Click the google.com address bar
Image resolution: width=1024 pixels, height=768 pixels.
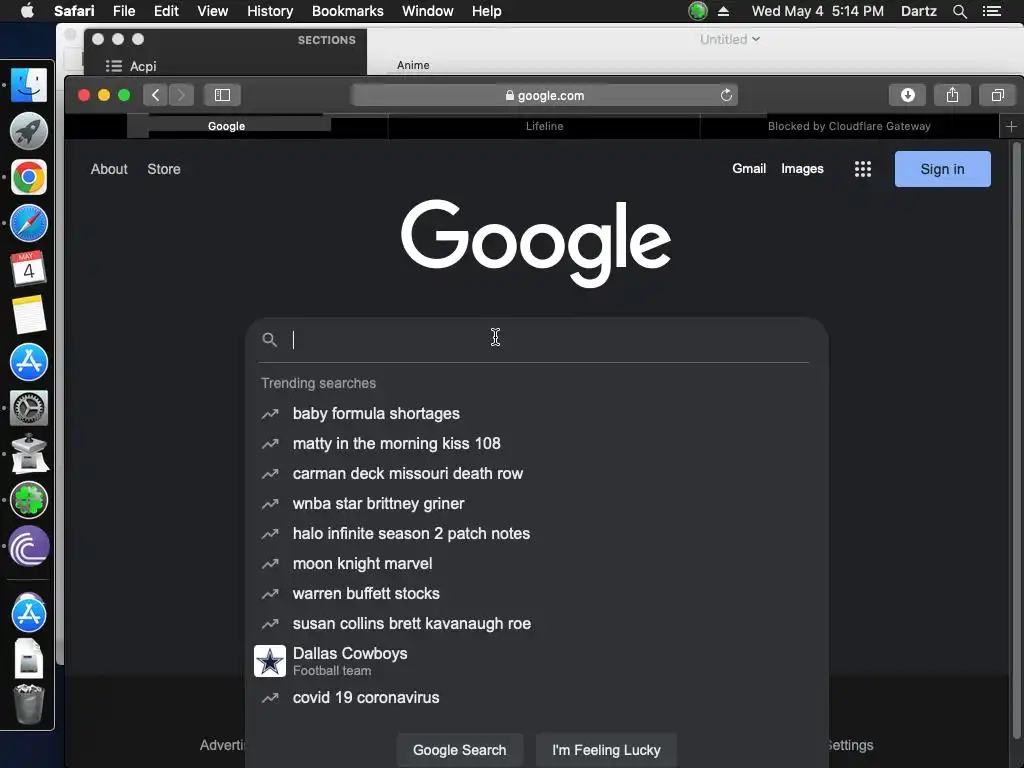coord(545,95)
